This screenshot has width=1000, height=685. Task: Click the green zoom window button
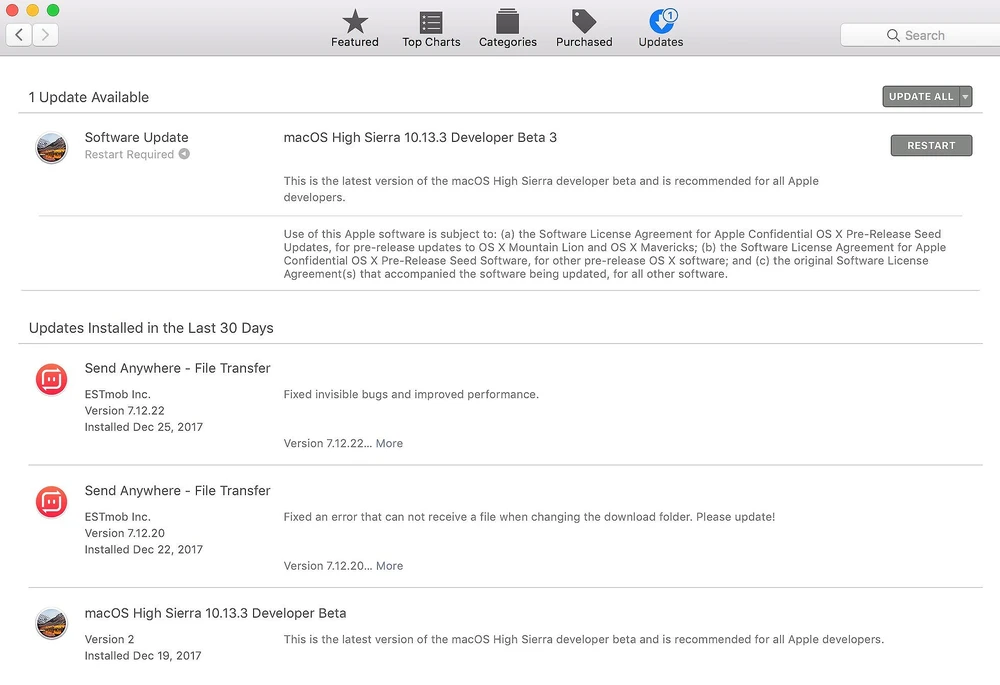(53, 10)
